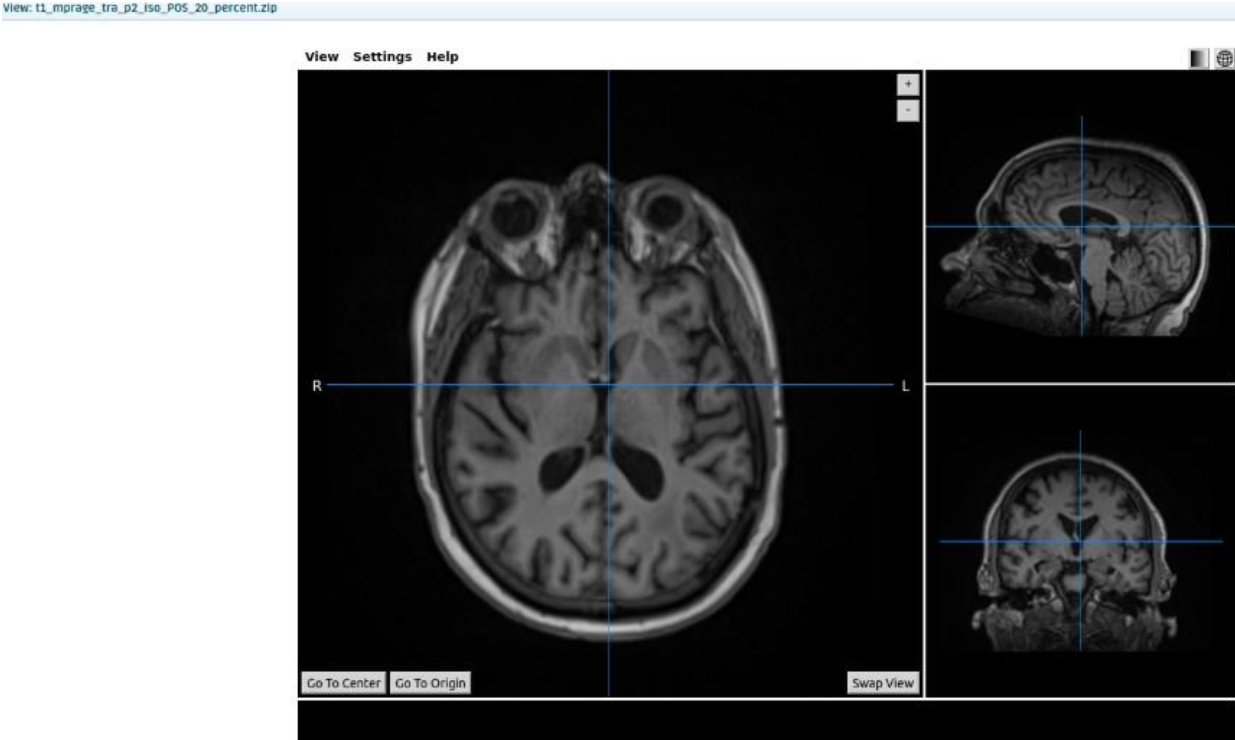Open the View menu
The image size is (1235, 740).
click(x=321, y=57)
